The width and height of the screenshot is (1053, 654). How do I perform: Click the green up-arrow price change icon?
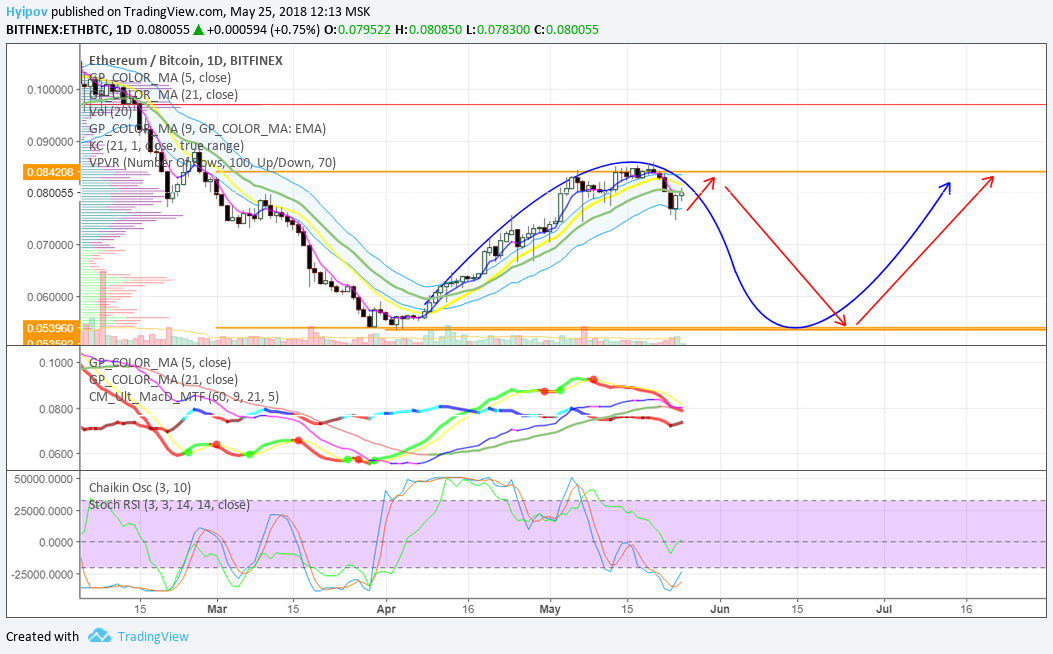tap(198, 30)
